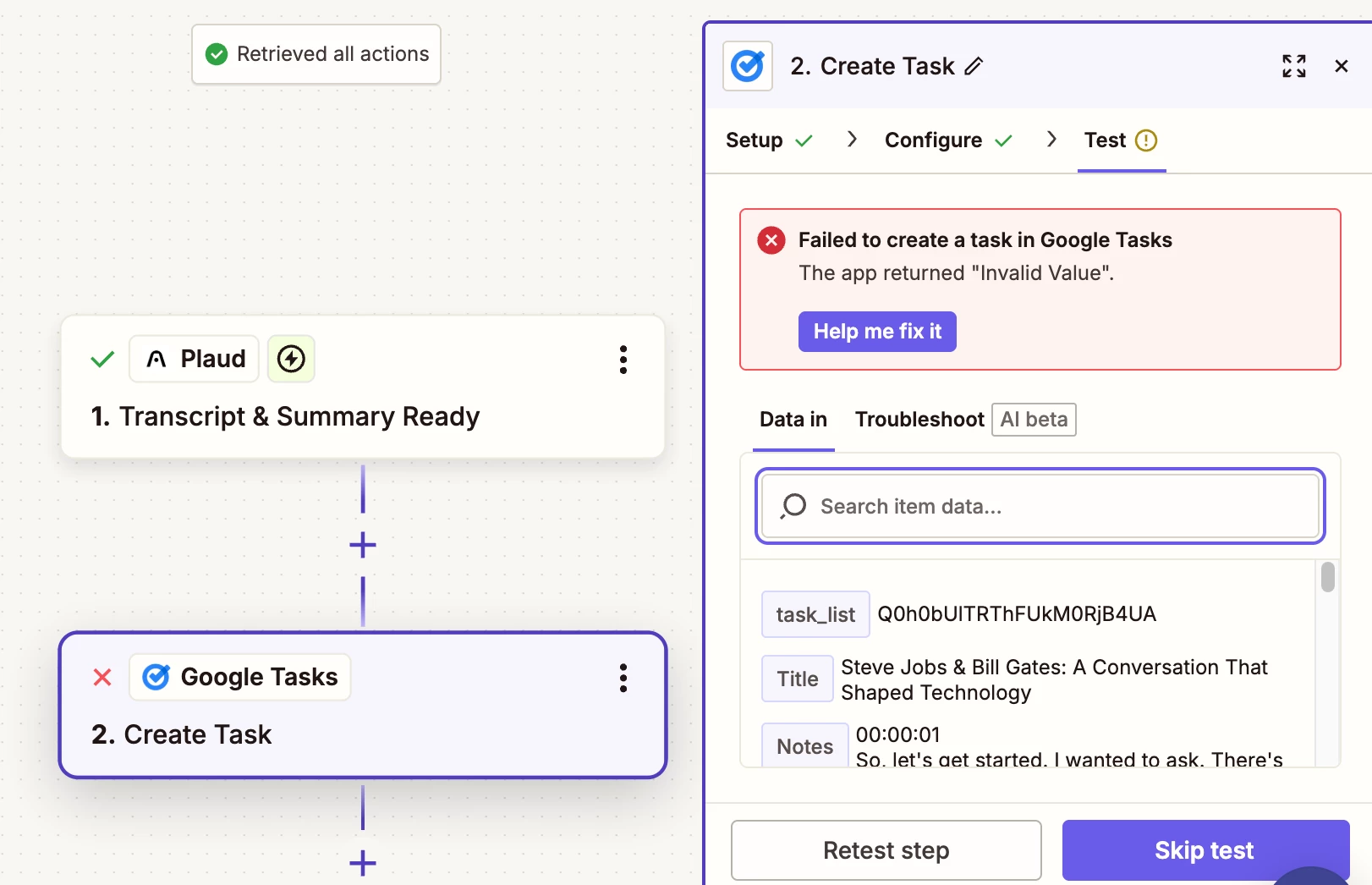Select the step 2 Create Task card
Image resolution: width=1372 pixels, height=885 pixels.
tap(363, 705)
